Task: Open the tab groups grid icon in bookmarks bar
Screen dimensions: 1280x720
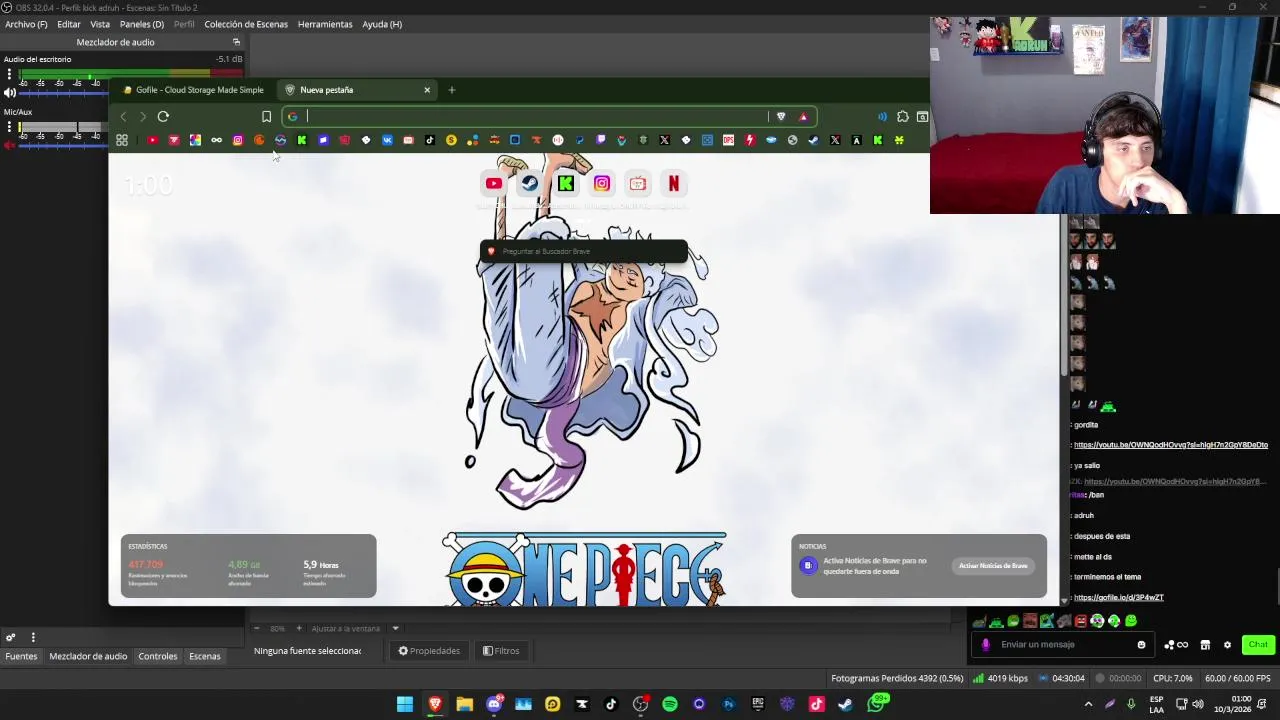Action: coord(122,140)
